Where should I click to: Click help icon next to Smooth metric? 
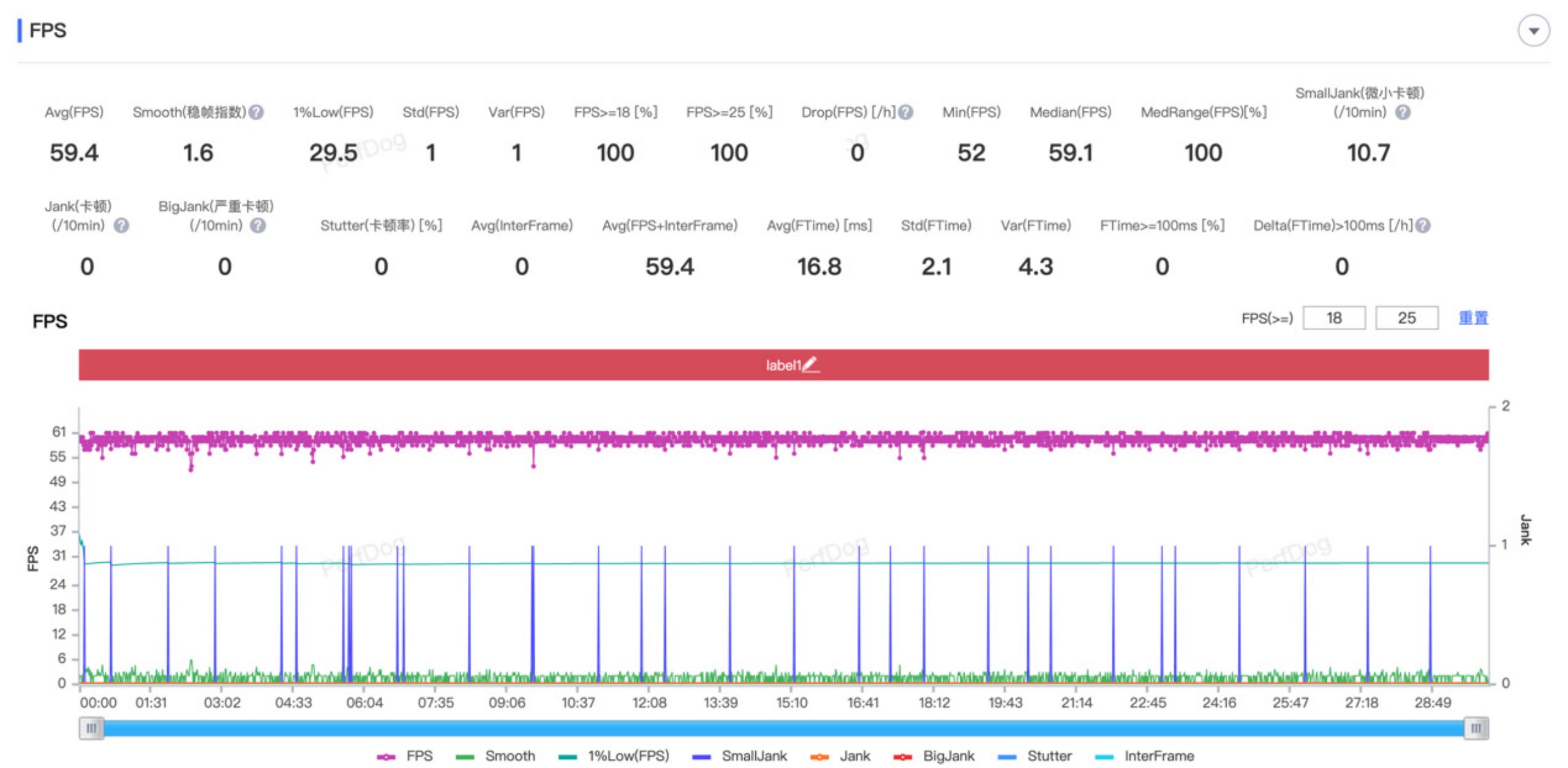click(257, 112)
